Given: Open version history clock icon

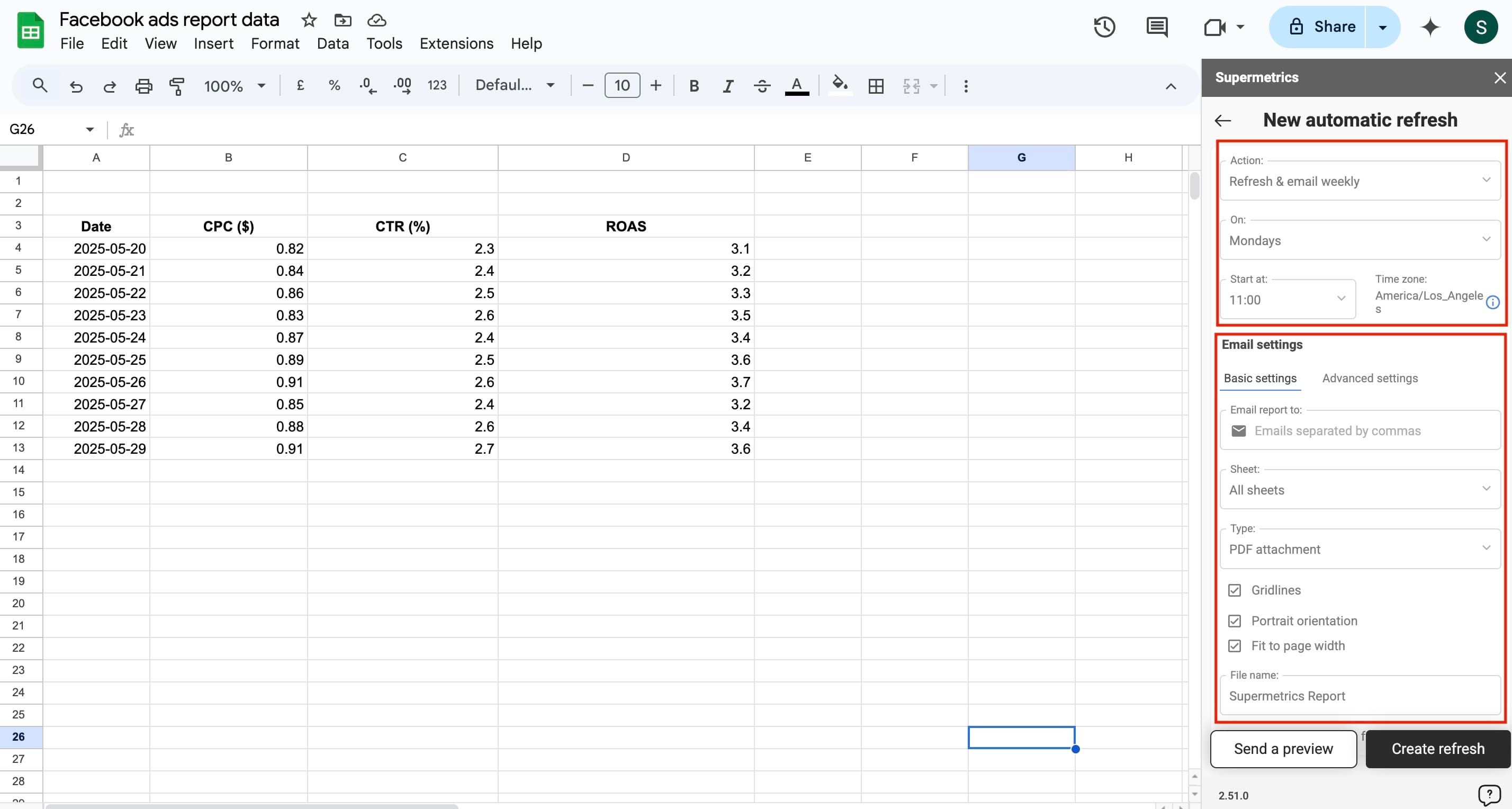Looking at the screenshot, I should (x=1104, y=27).
